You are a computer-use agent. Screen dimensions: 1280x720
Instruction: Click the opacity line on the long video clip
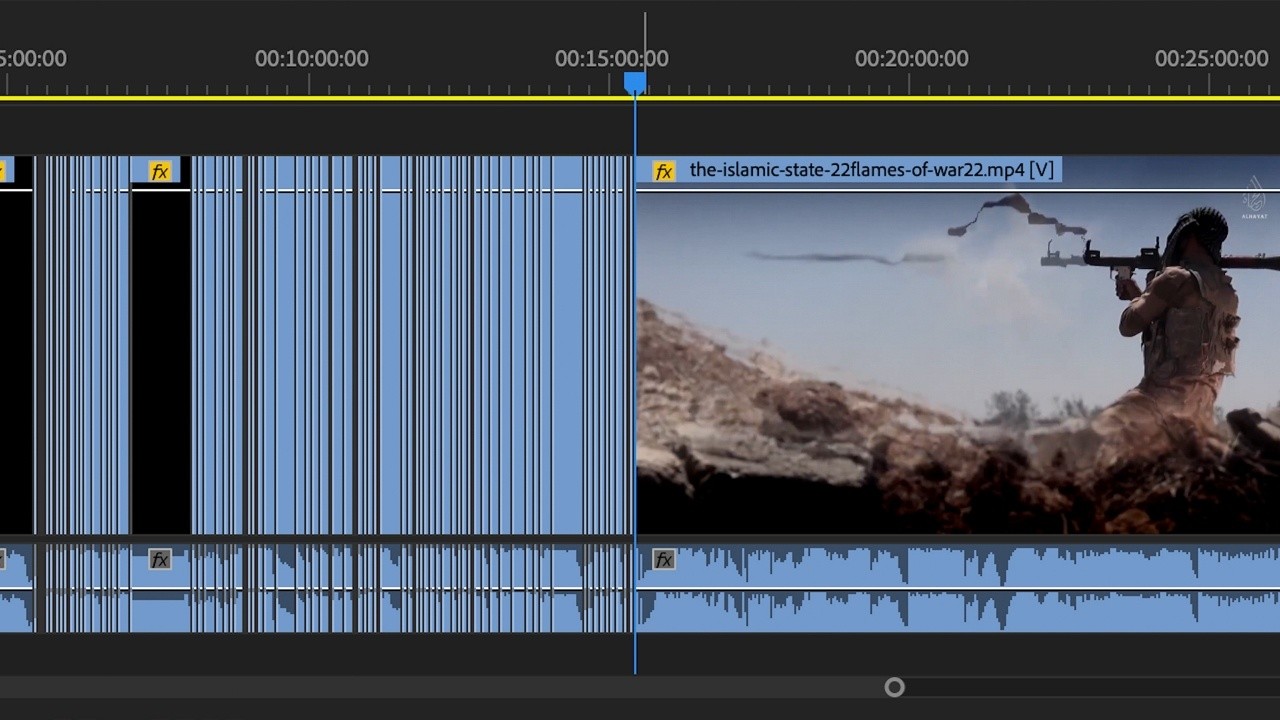point(957,189)
